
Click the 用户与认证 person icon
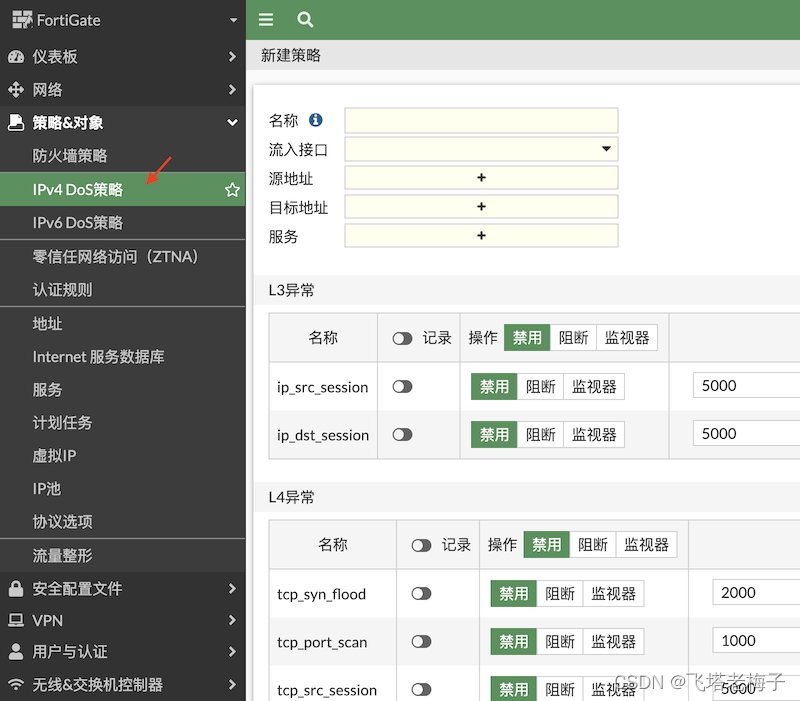point(16,652)
